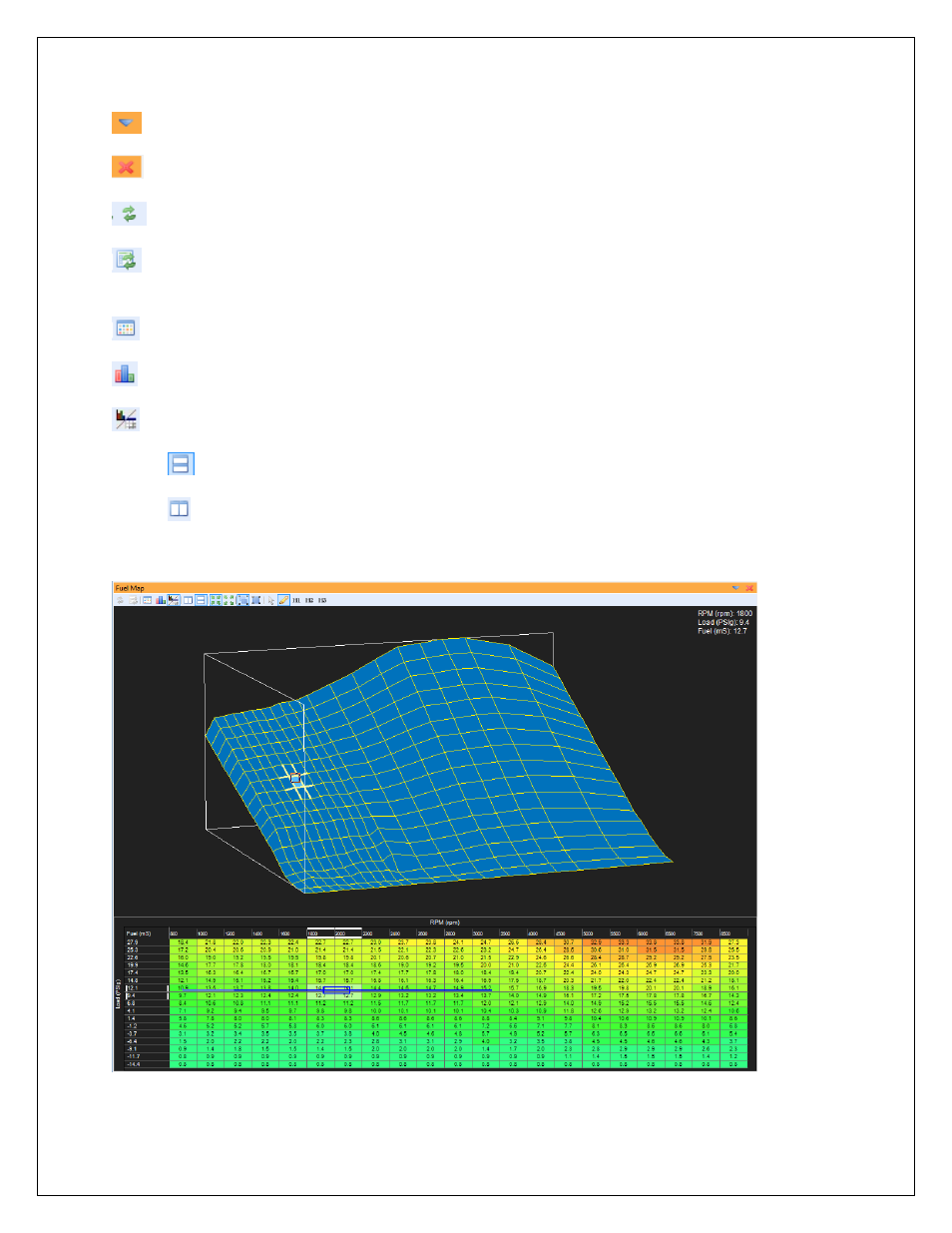Select the -14.4 load row header

146,1064
